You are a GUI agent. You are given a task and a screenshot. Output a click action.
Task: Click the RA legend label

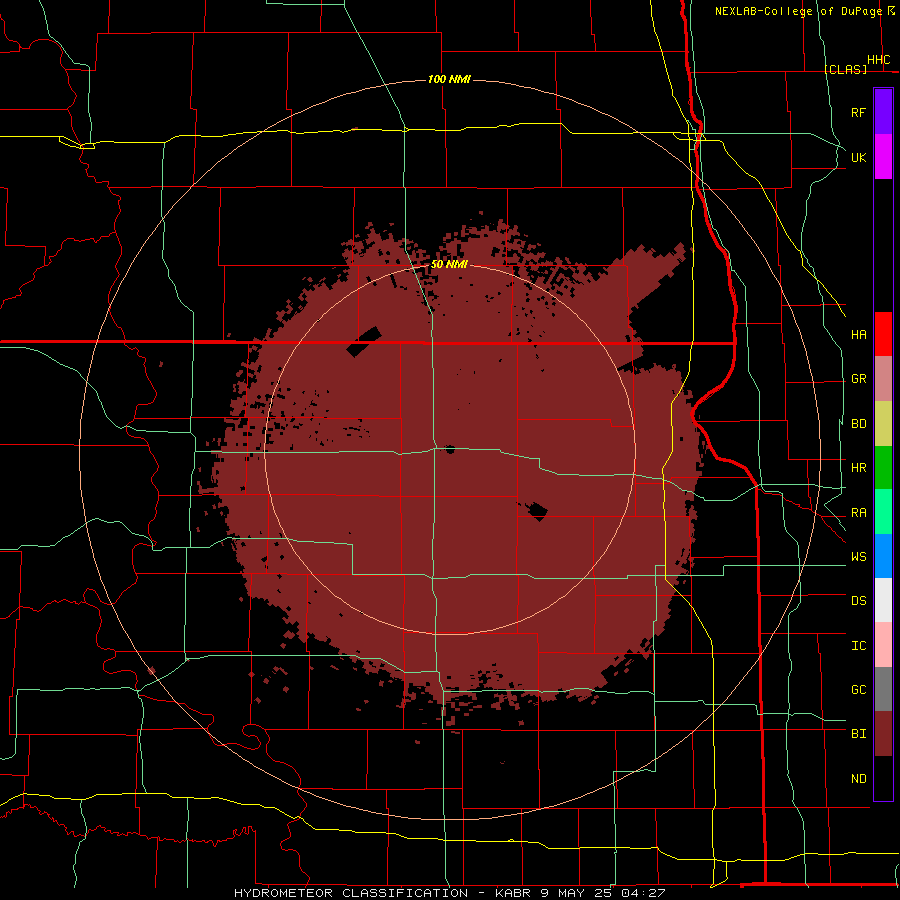[858, 513]
